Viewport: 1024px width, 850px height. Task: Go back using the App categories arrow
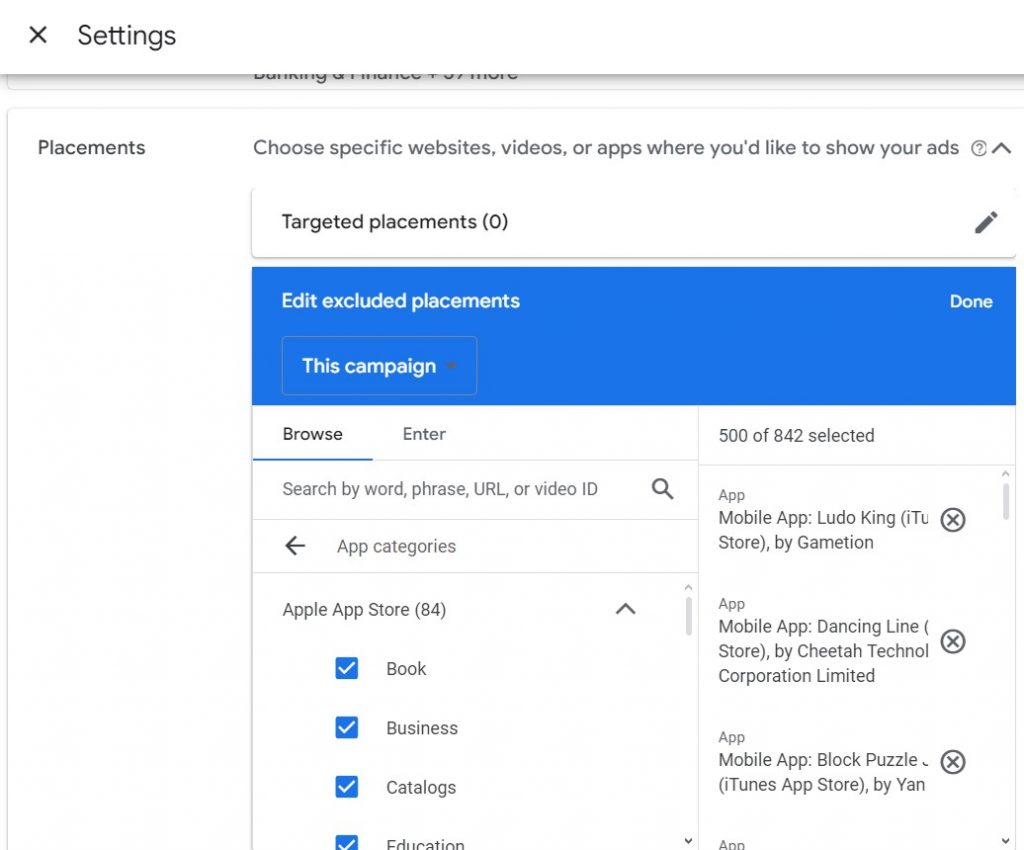click(x=295, y=546)
